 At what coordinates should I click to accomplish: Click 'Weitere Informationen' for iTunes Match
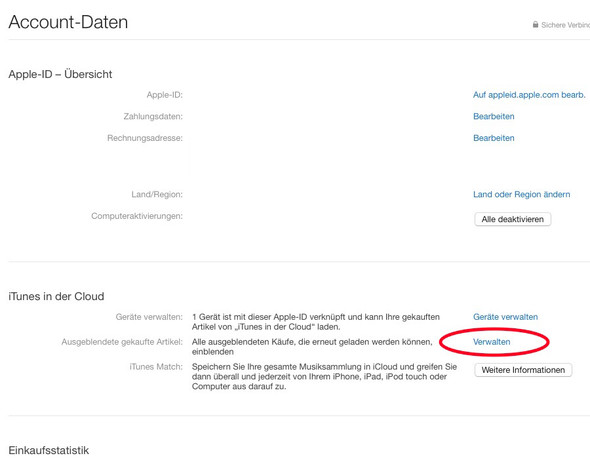(523, 370)
